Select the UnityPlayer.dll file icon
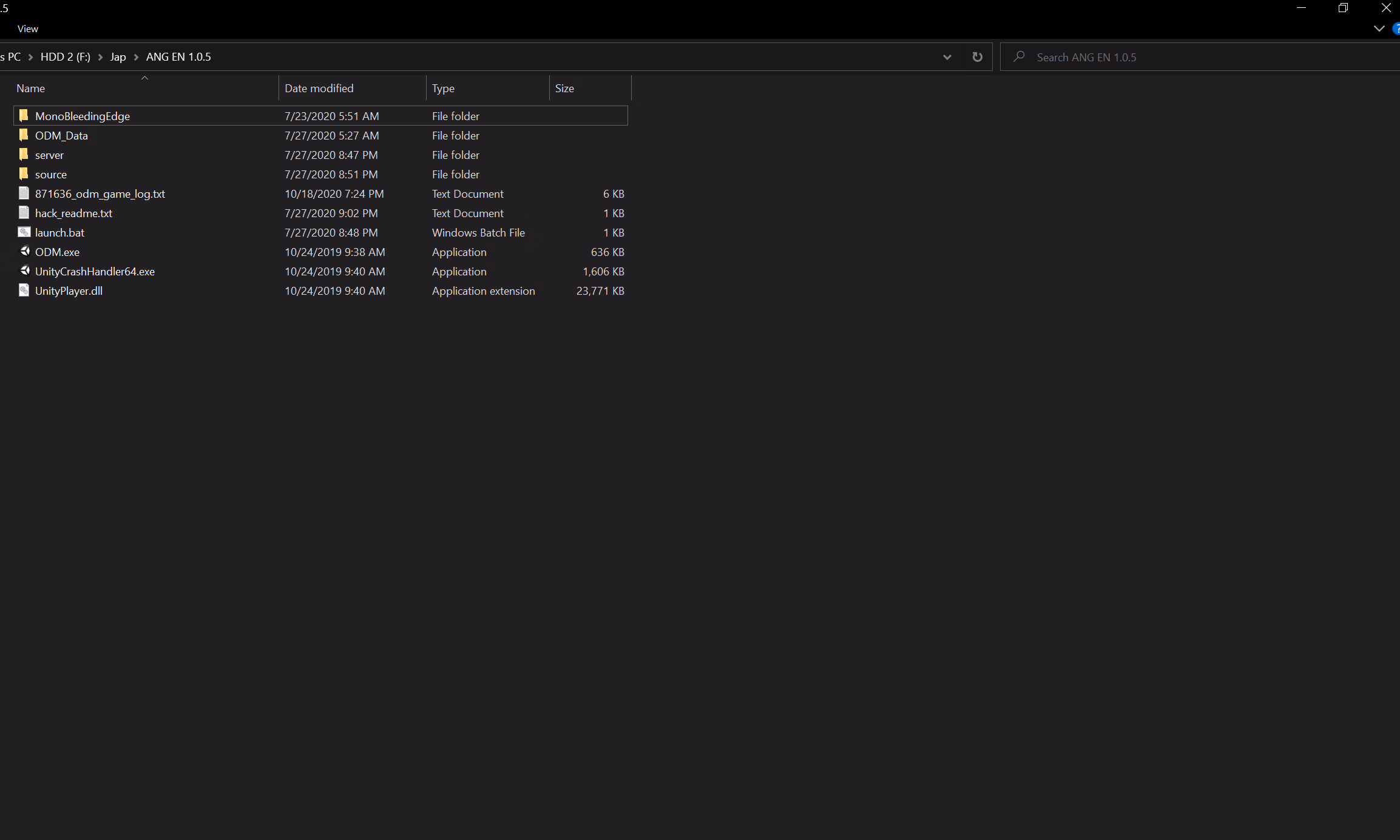This screenshot has height=840, width=1400. tap(24, 291)
